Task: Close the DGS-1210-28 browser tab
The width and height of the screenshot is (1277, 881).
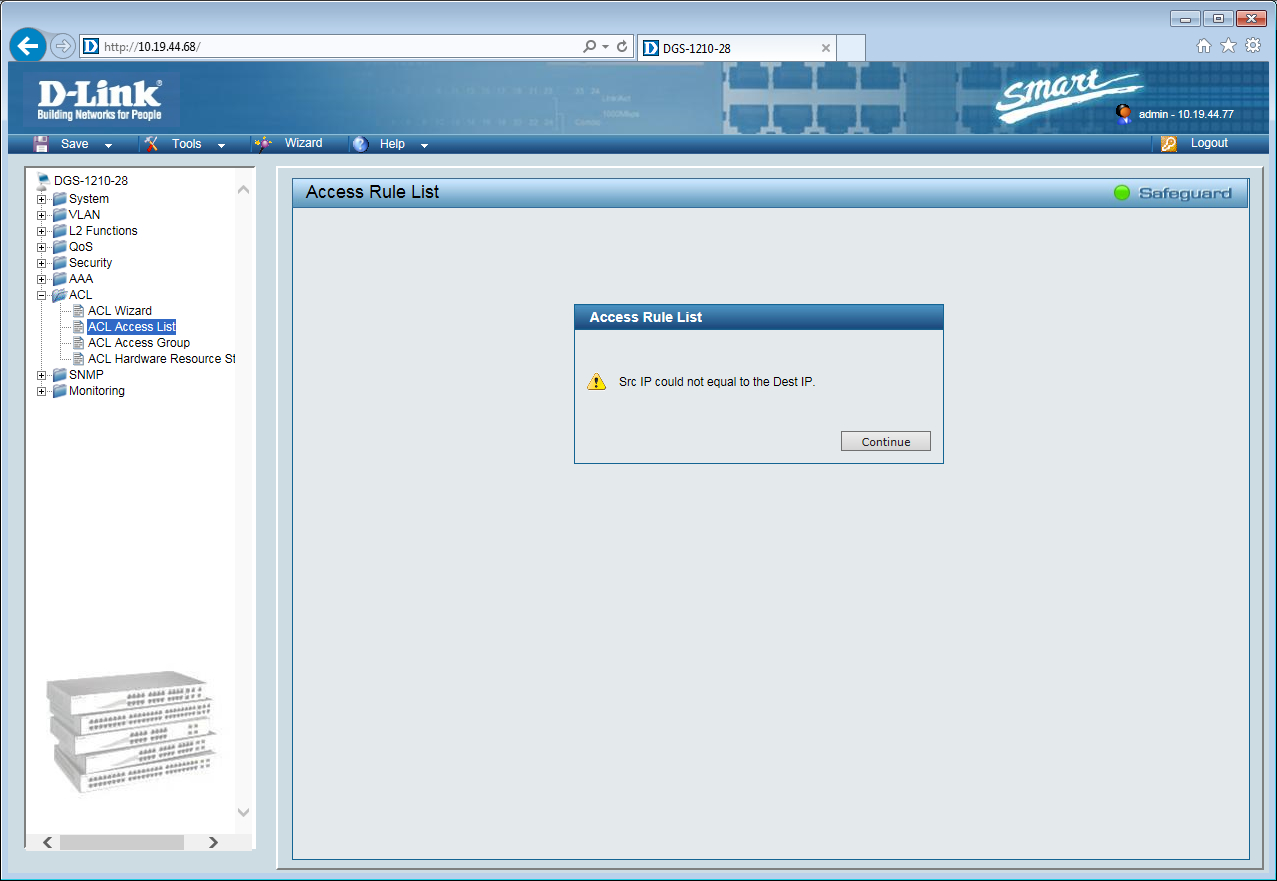Action: [x=826, y=48]
